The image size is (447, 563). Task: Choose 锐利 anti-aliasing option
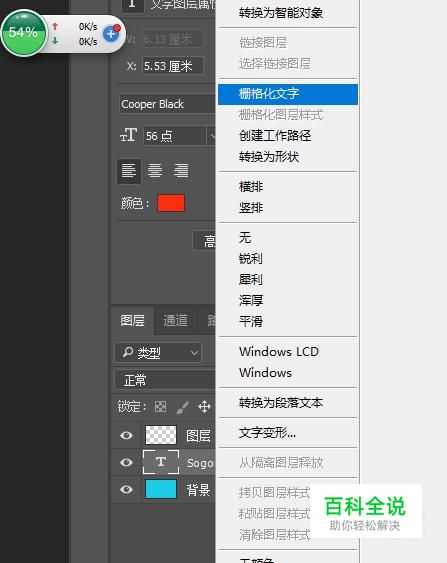click(251, 259)
